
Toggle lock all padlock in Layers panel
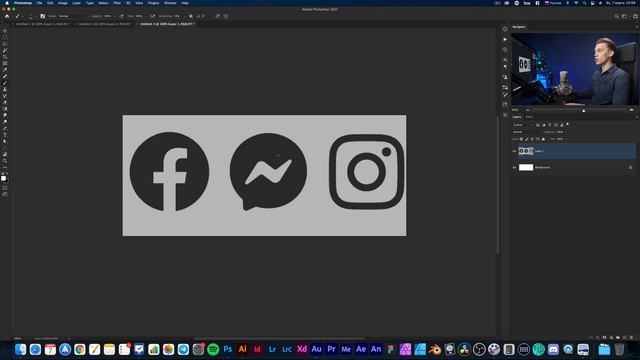tap(543, 139)
